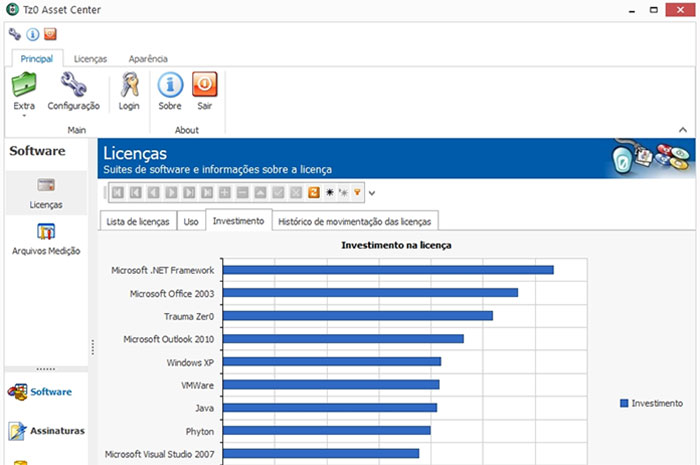Click the Microsoft Outlook 2010 label
The width and height of the screenshot is (700, 465).
coord(169,339)
